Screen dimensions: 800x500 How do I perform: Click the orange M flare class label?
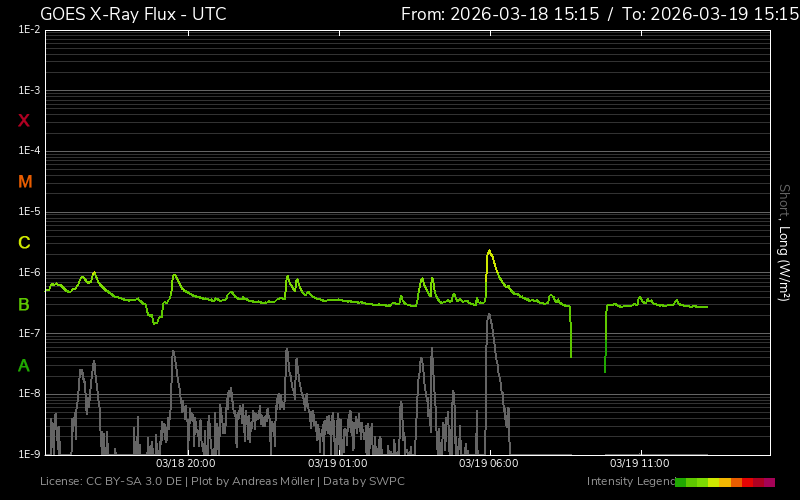coord(25,182)
